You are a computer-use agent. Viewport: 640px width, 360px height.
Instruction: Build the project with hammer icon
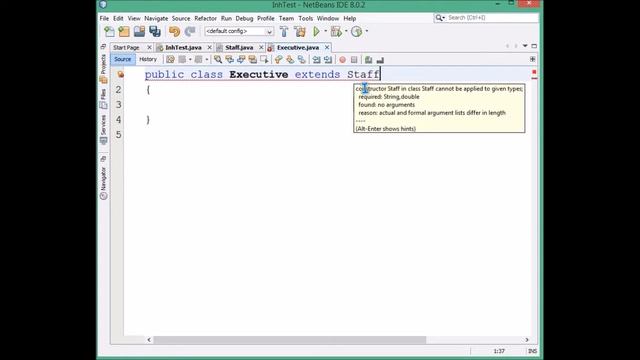(284, 31)
